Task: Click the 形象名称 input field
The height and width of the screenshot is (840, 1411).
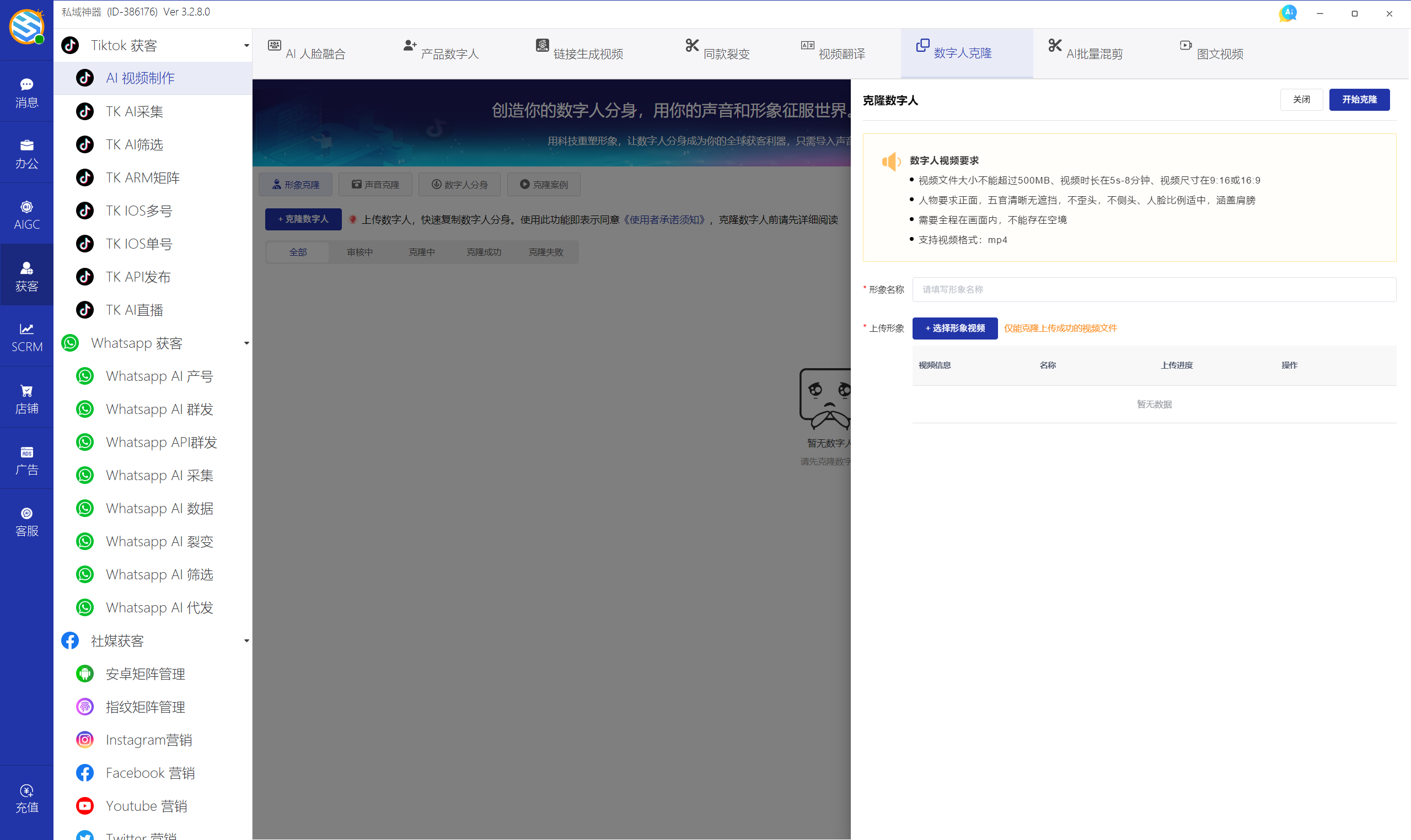Action: click(x=1154, y=289)
